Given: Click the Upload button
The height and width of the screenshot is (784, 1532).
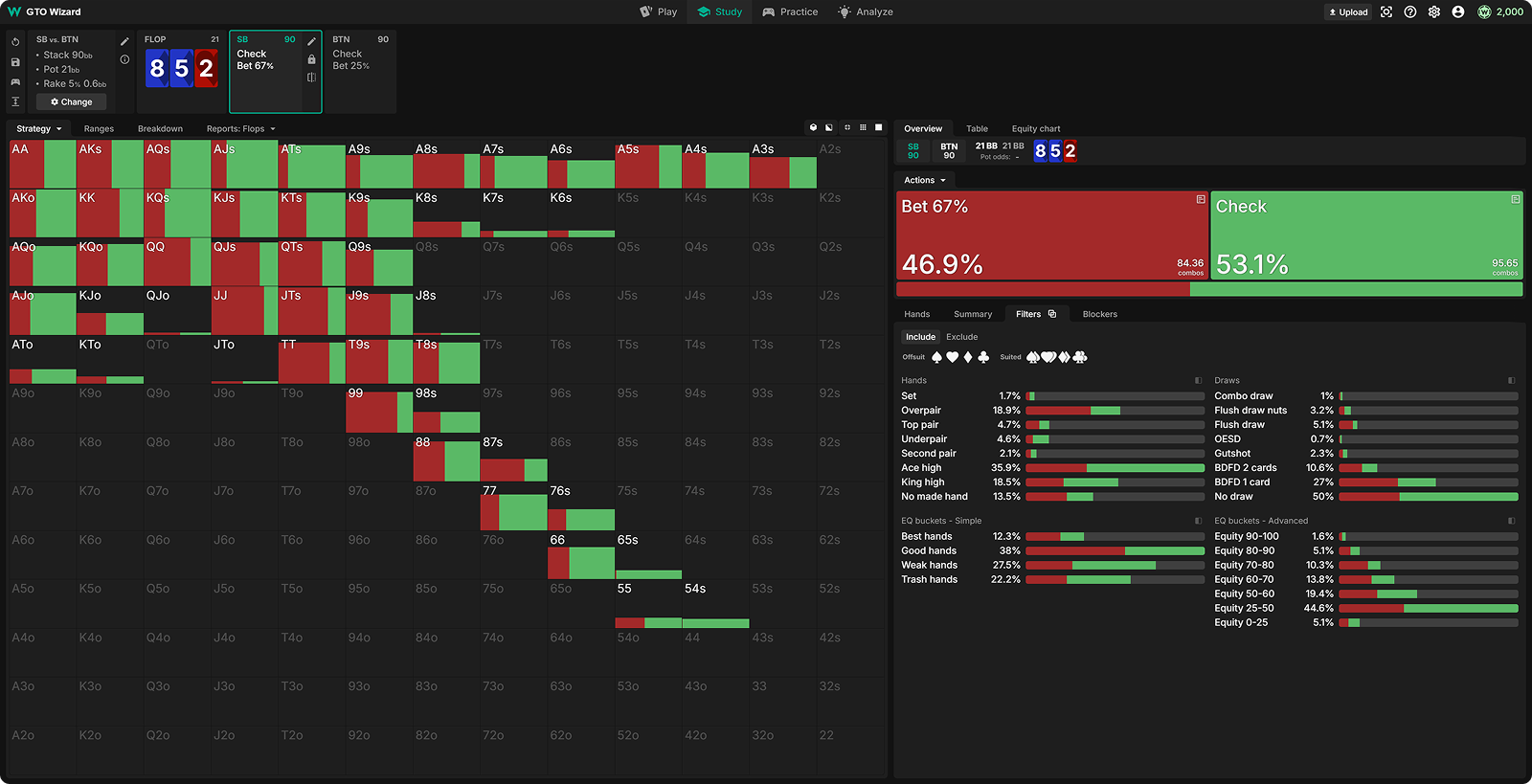Looking at the screenshot, I should coord(1348,12).
